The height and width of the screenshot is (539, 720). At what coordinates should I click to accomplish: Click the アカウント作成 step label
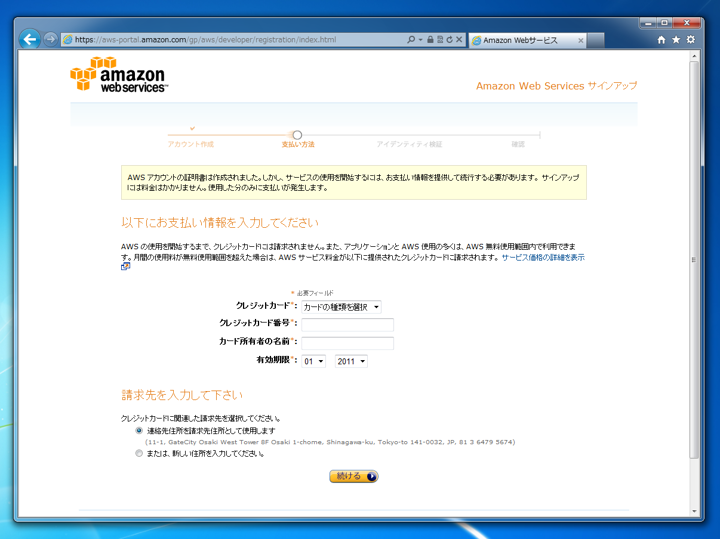click(x=191, y=144)
